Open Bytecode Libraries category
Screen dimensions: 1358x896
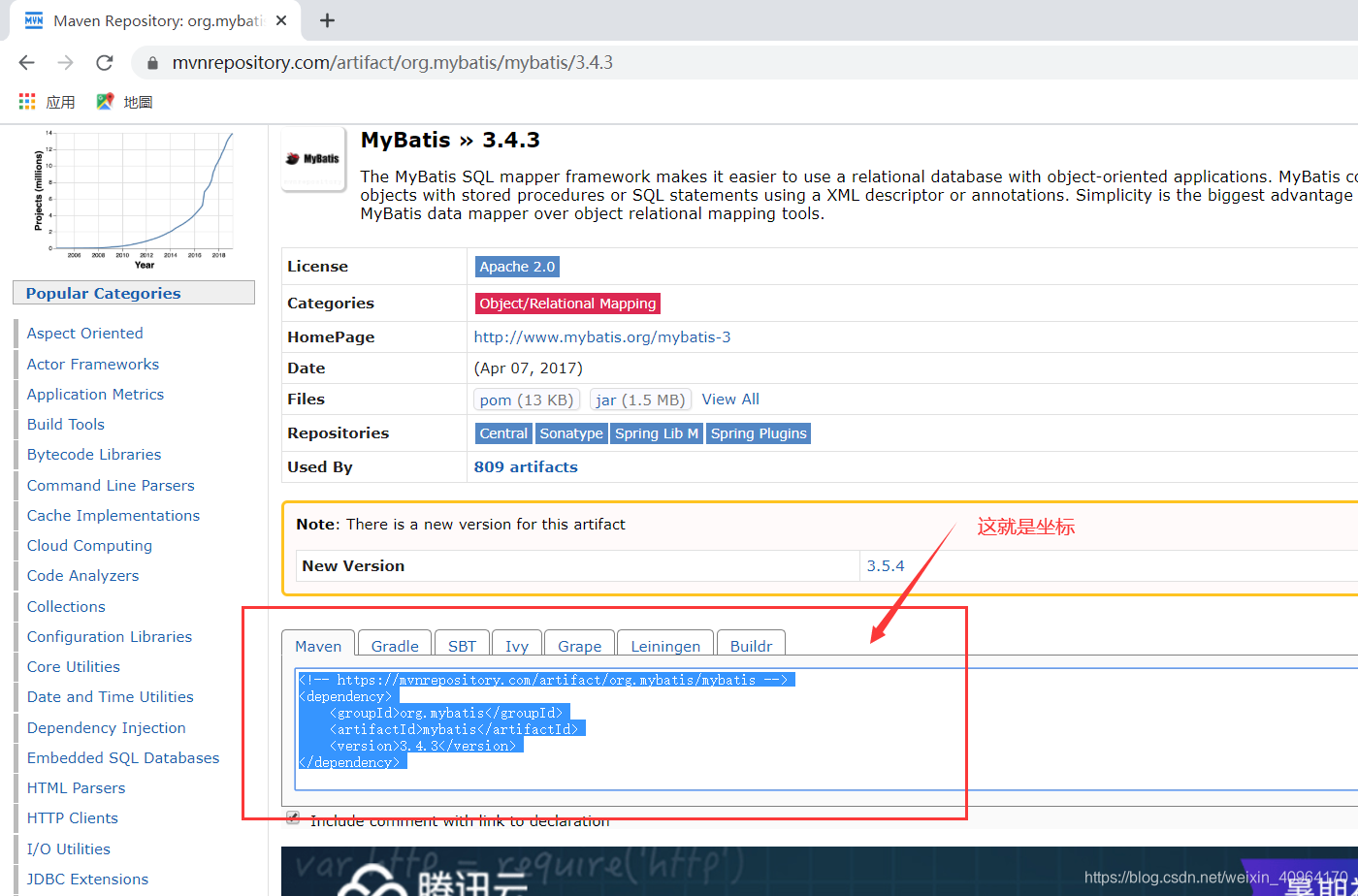tap(94, 455)
